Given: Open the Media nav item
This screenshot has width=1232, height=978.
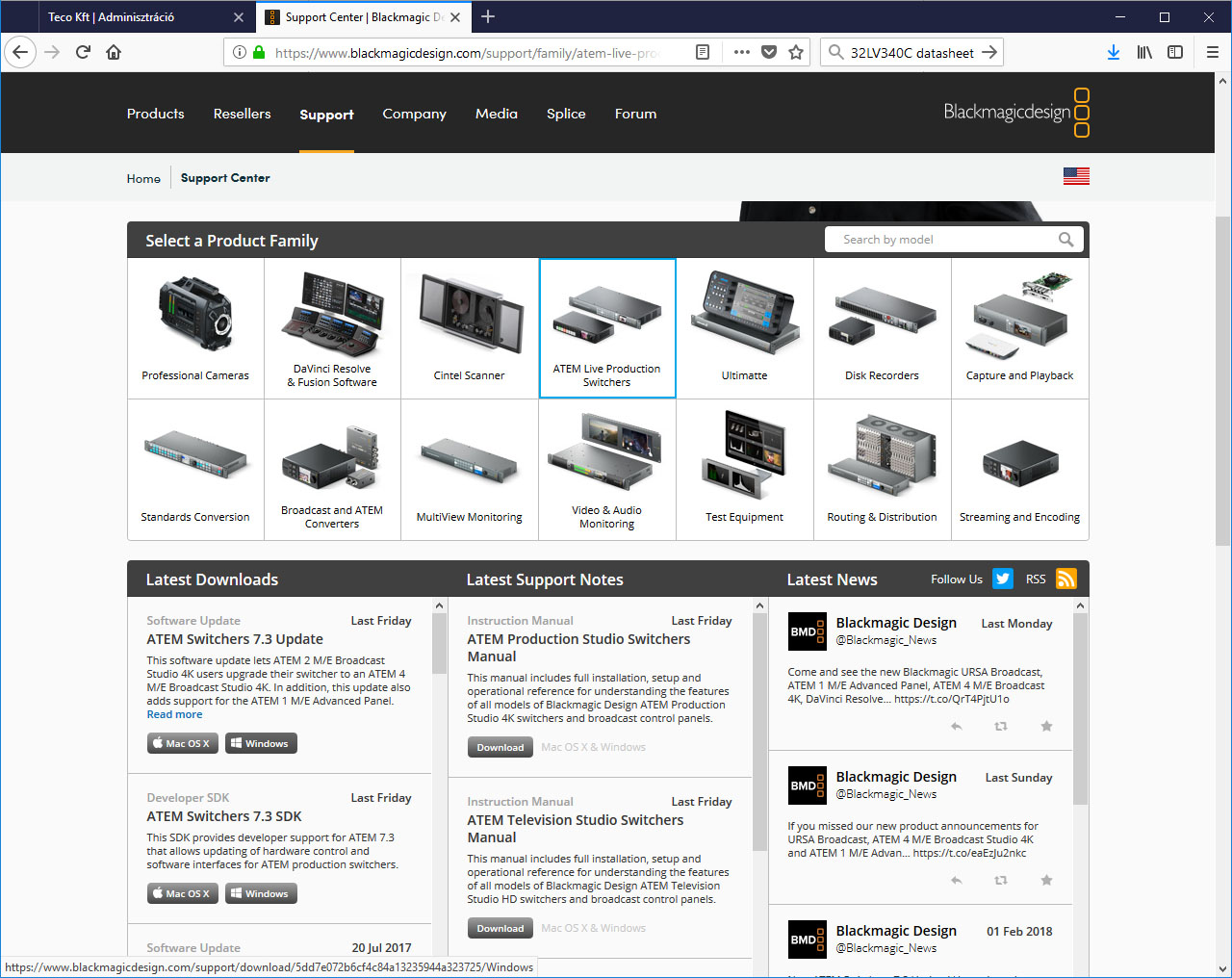Looking at the screenshot, I should coord(496,114).
